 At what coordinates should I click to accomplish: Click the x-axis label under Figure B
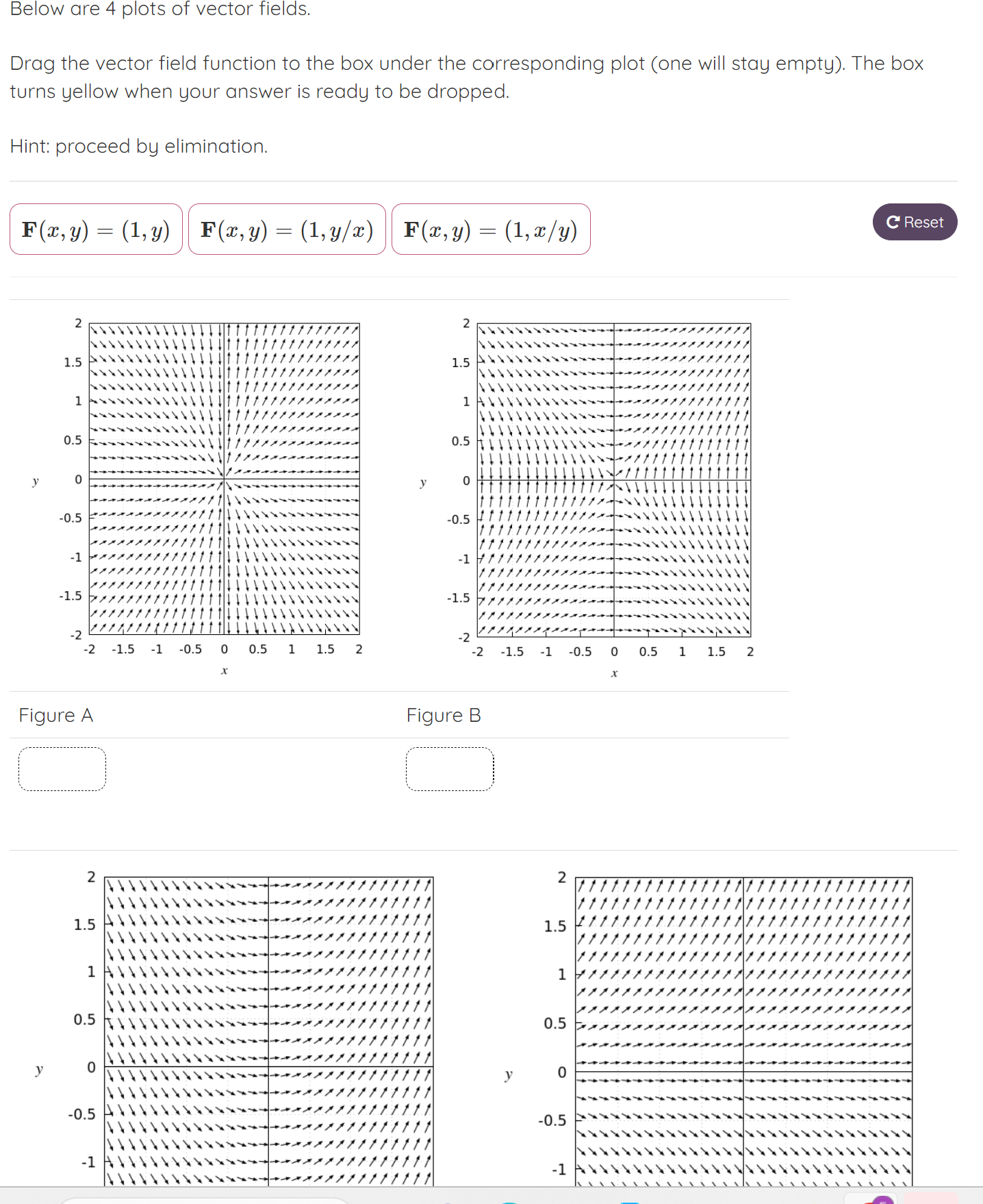(x=614, y=673)
